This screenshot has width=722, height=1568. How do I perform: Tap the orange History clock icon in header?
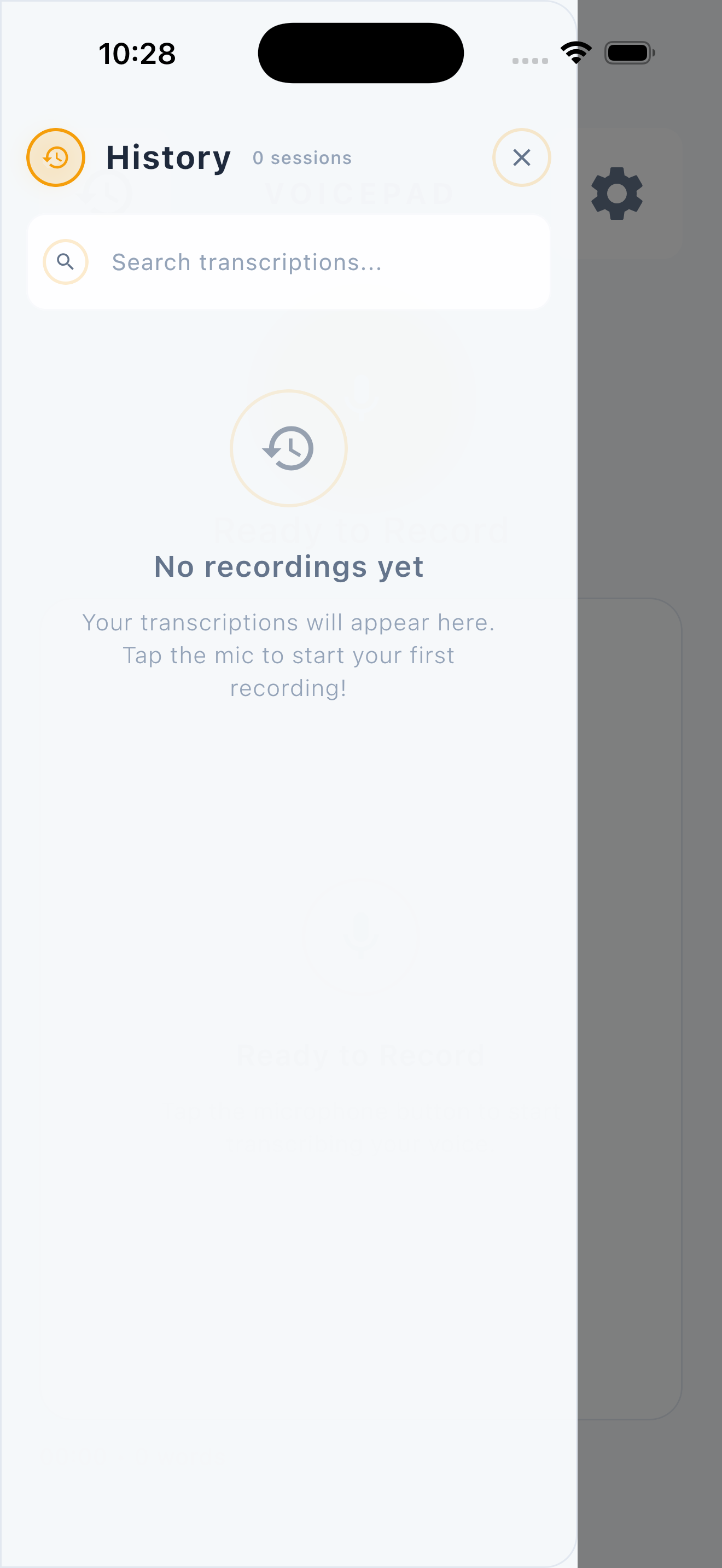55,157
